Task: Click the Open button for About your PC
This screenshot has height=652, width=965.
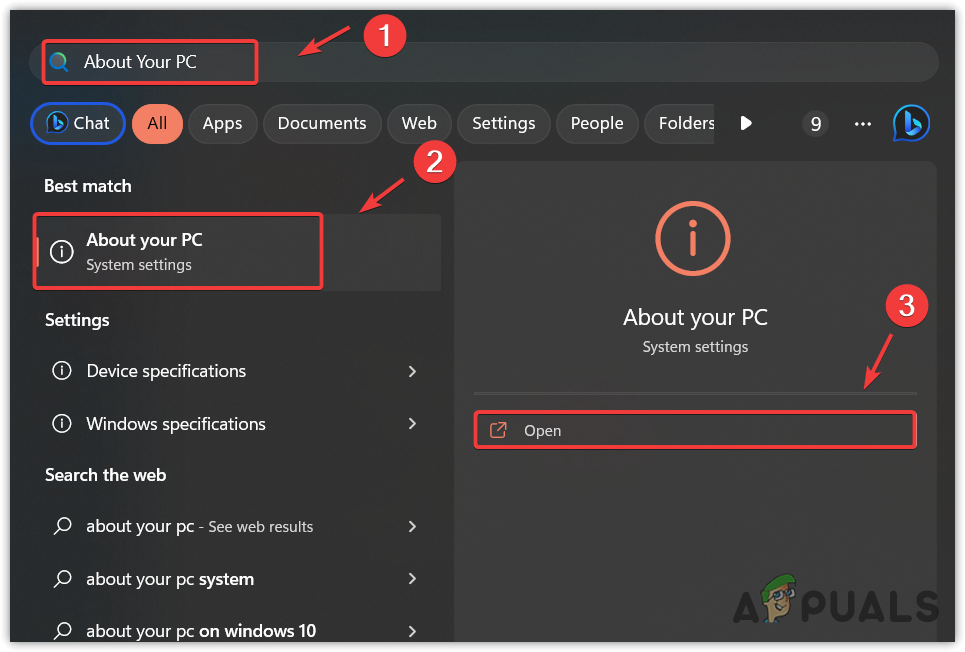Action: pos(693,430)
